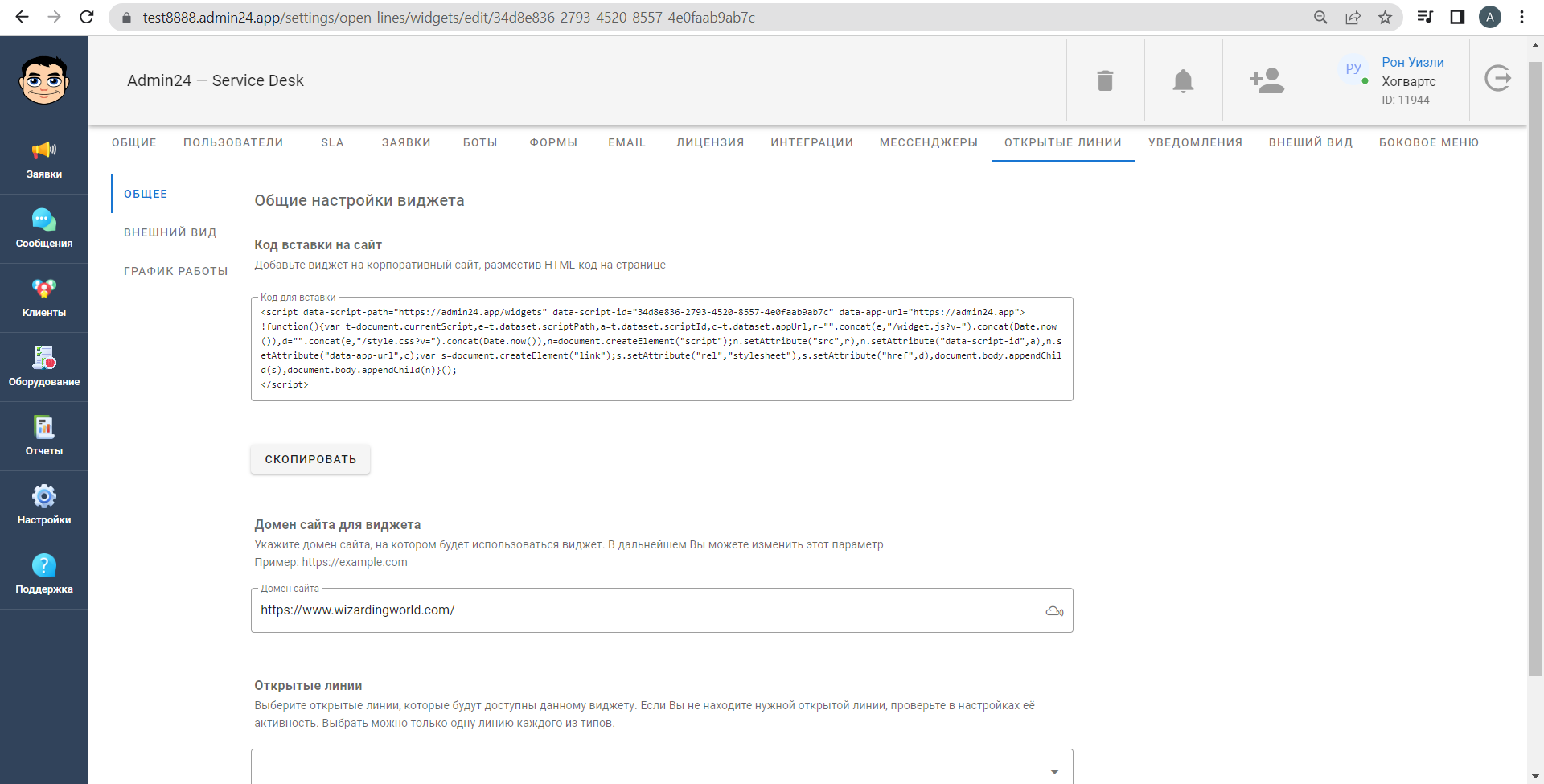Open Отчеты in the sidebar
This screenshot has height=784, width=1544.
44,437
